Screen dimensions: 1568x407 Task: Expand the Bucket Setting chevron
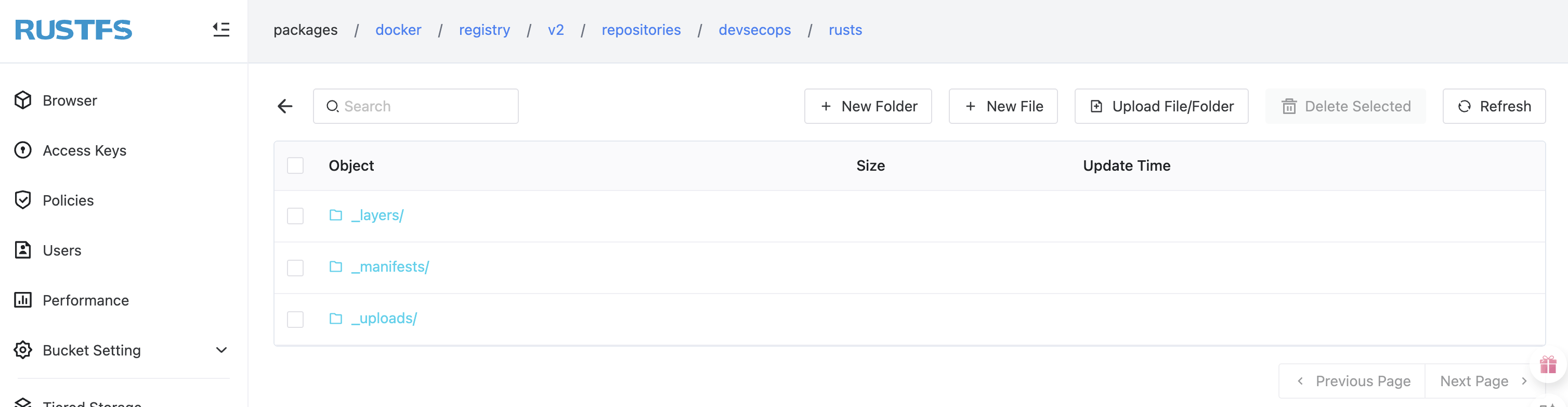pos(221,350)
